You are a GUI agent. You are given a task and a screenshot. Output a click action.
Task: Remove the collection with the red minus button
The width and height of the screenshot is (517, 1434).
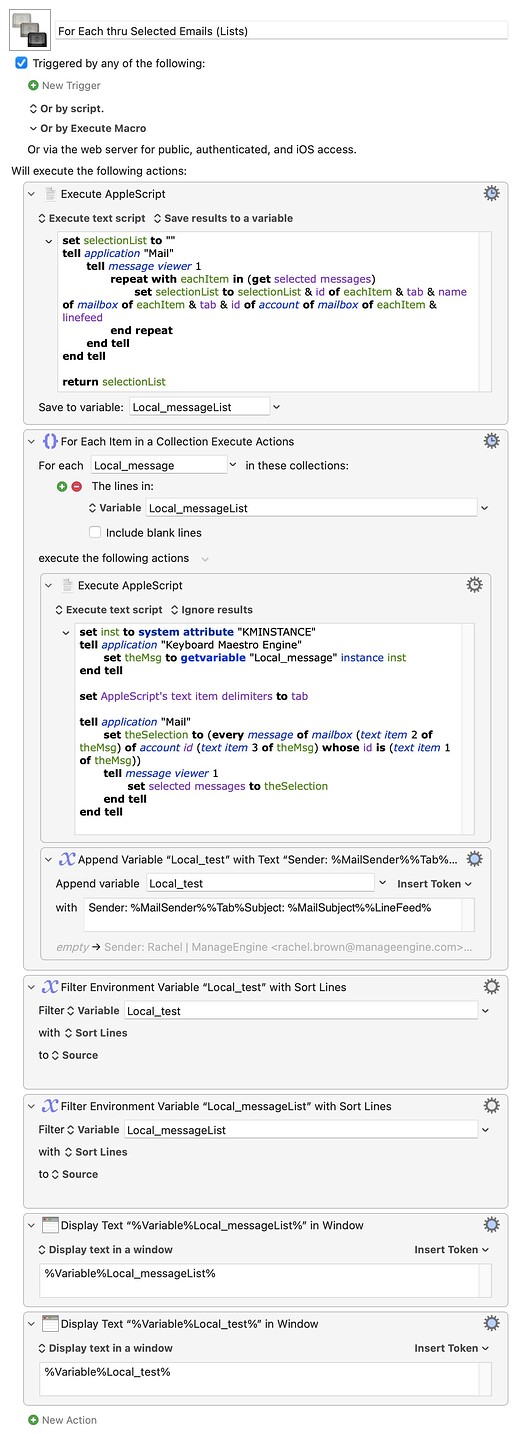(76, 486)
